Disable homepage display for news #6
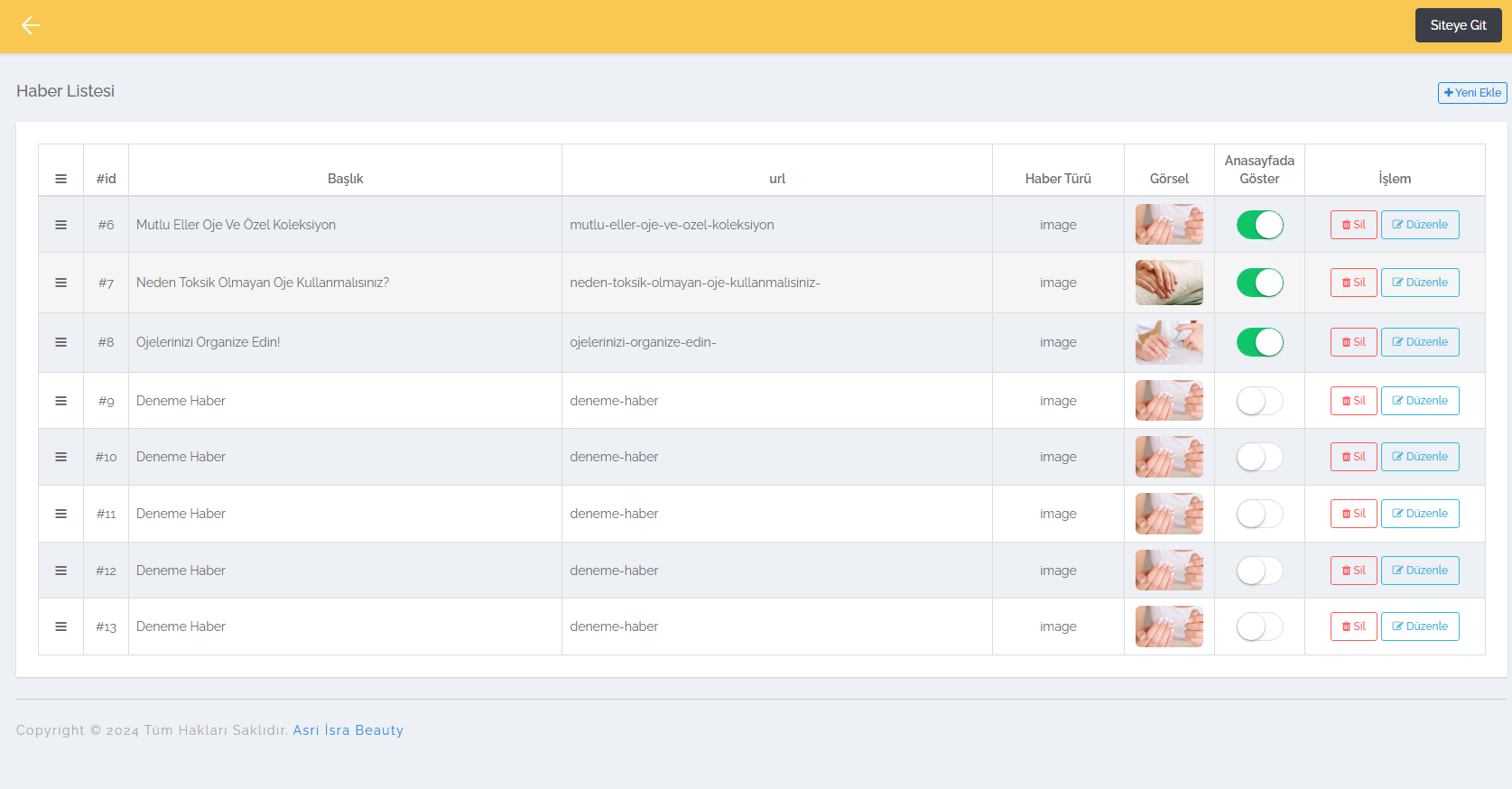Image resolution: width=1512 pixels, height=789 pixels. 1259,225
